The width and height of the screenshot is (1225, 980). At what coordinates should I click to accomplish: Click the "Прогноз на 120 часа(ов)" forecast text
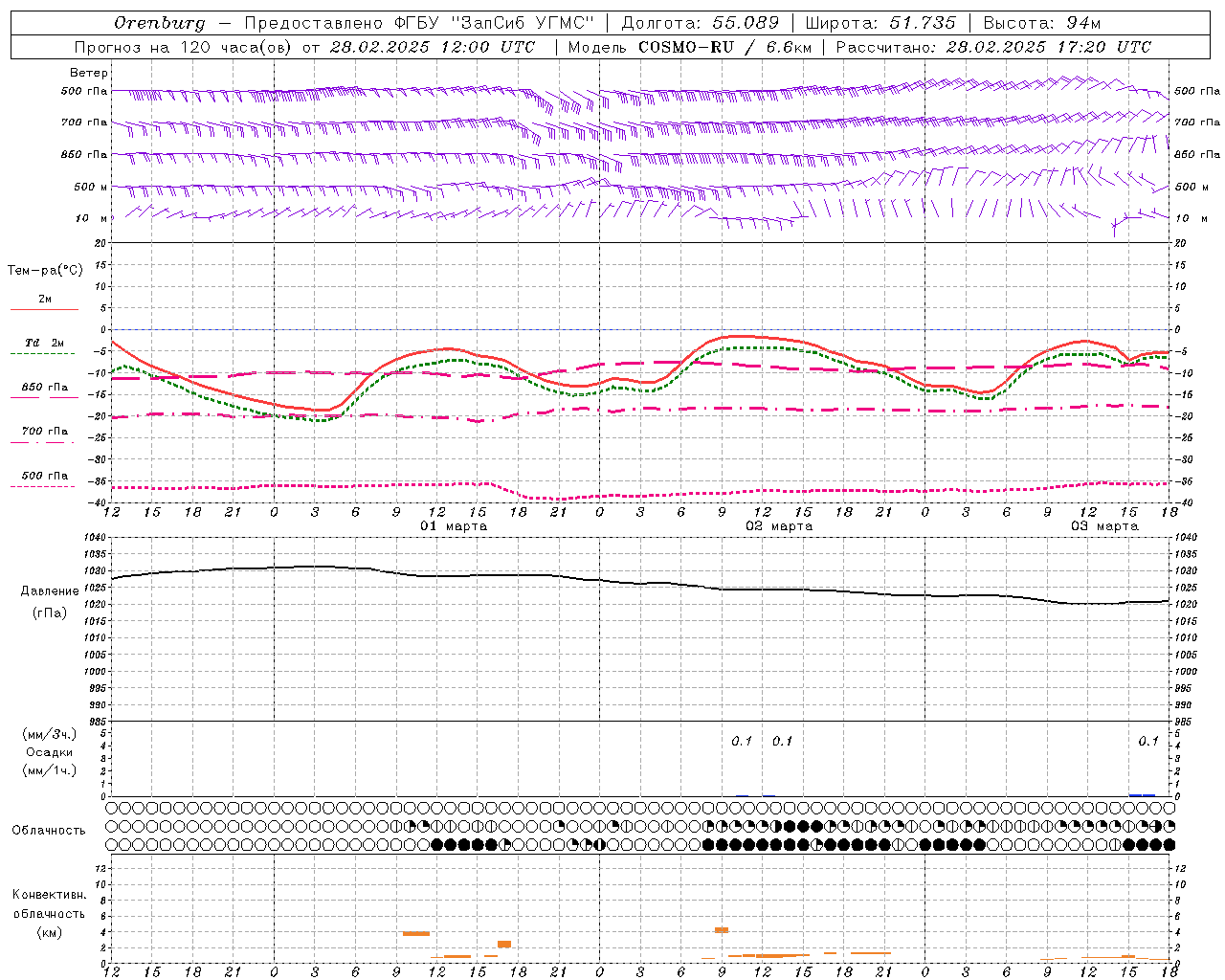(182, 47)
